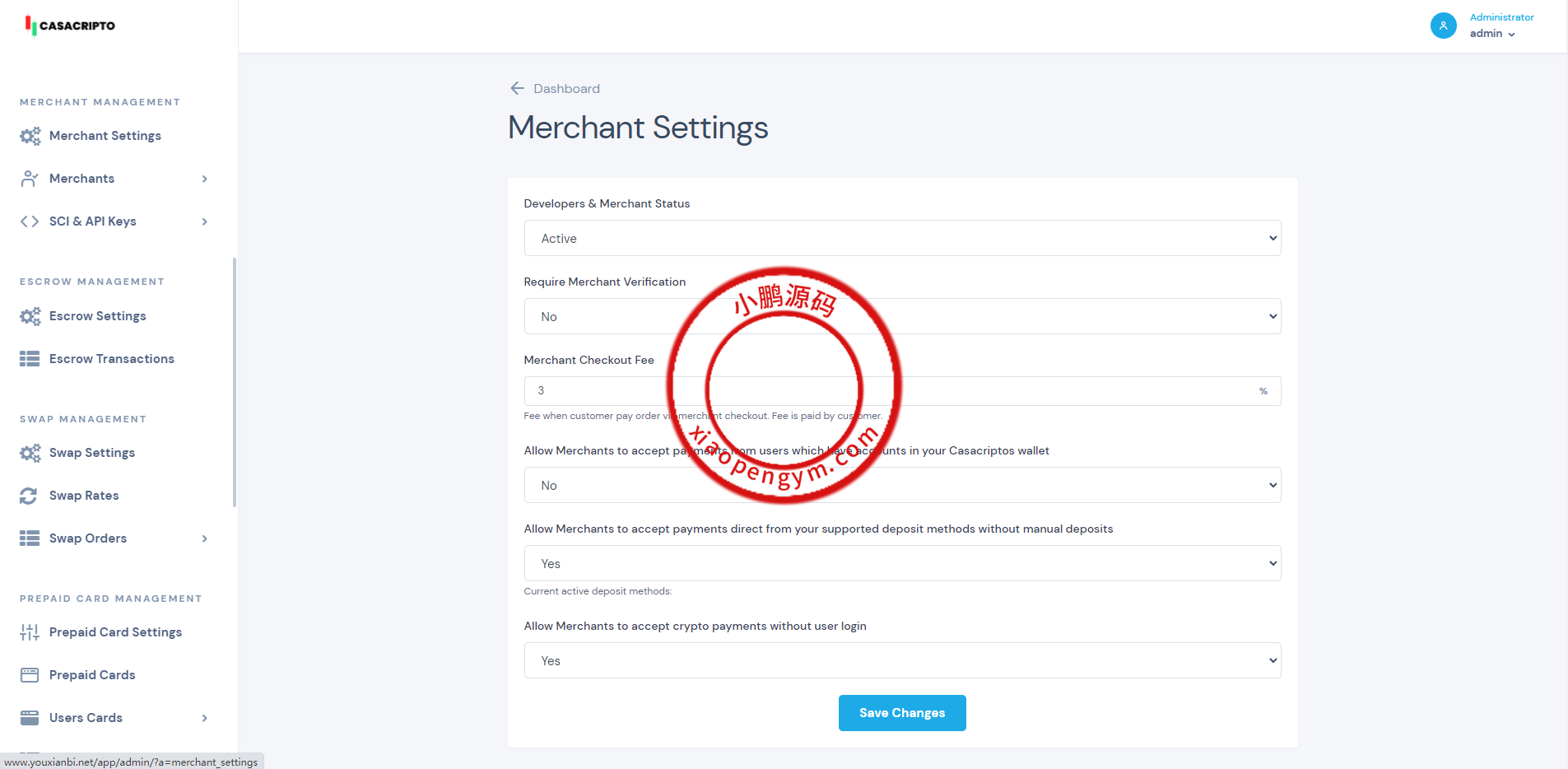Click the SCI & API Keys code icon
Screen dimensions: 1568x769
tap(30, 221)
